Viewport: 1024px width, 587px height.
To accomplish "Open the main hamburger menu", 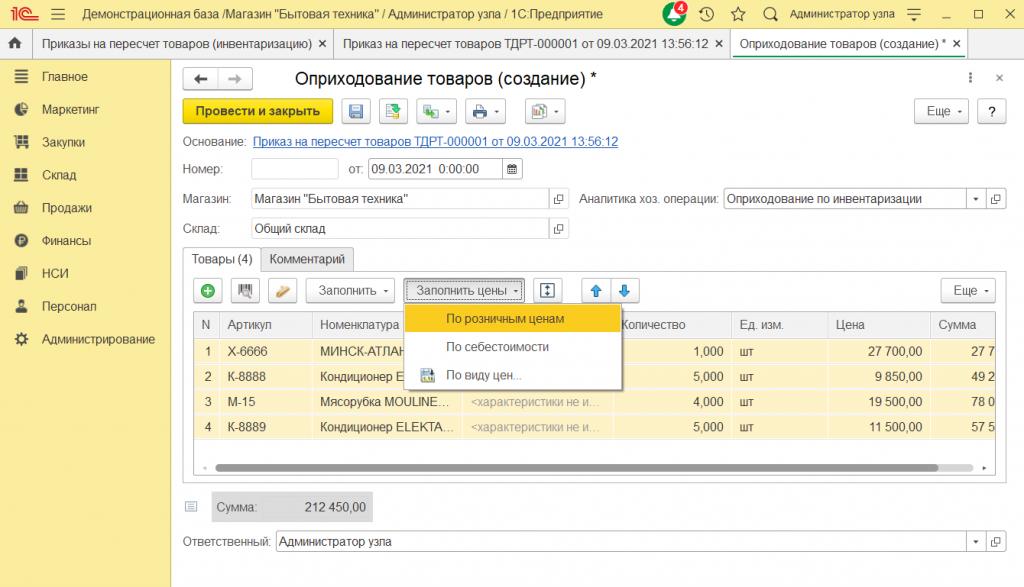I will coord(58,14).
